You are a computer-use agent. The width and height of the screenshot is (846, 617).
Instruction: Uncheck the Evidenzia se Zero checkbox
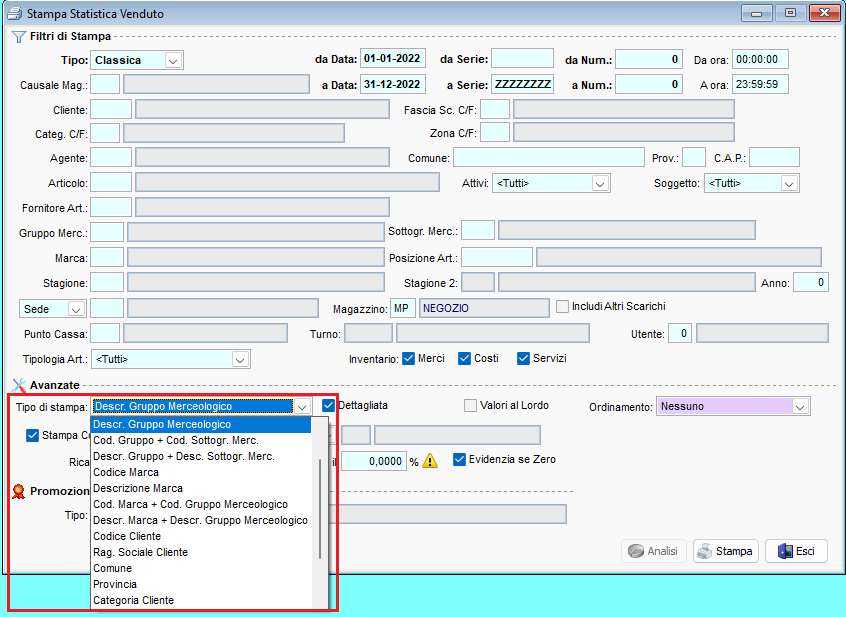tap(460, 460)
